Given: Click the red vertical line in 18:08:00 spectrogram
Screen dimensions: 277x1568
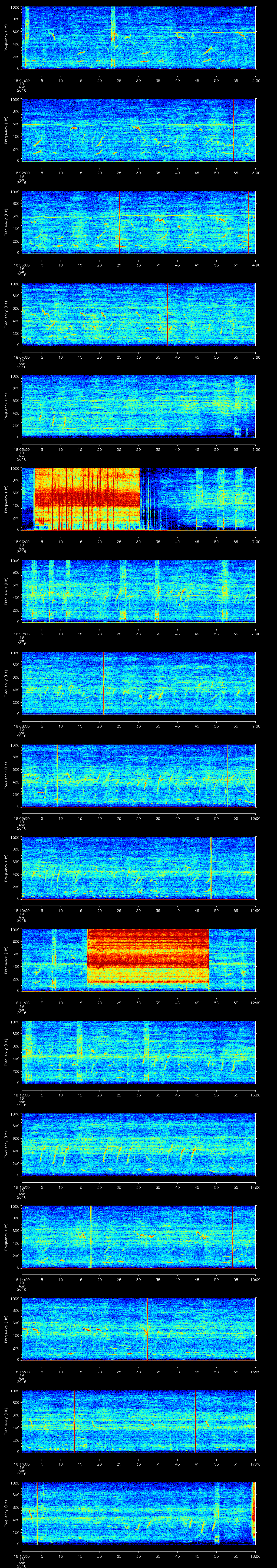Looking at the screenshot, I should pos(104,683).
